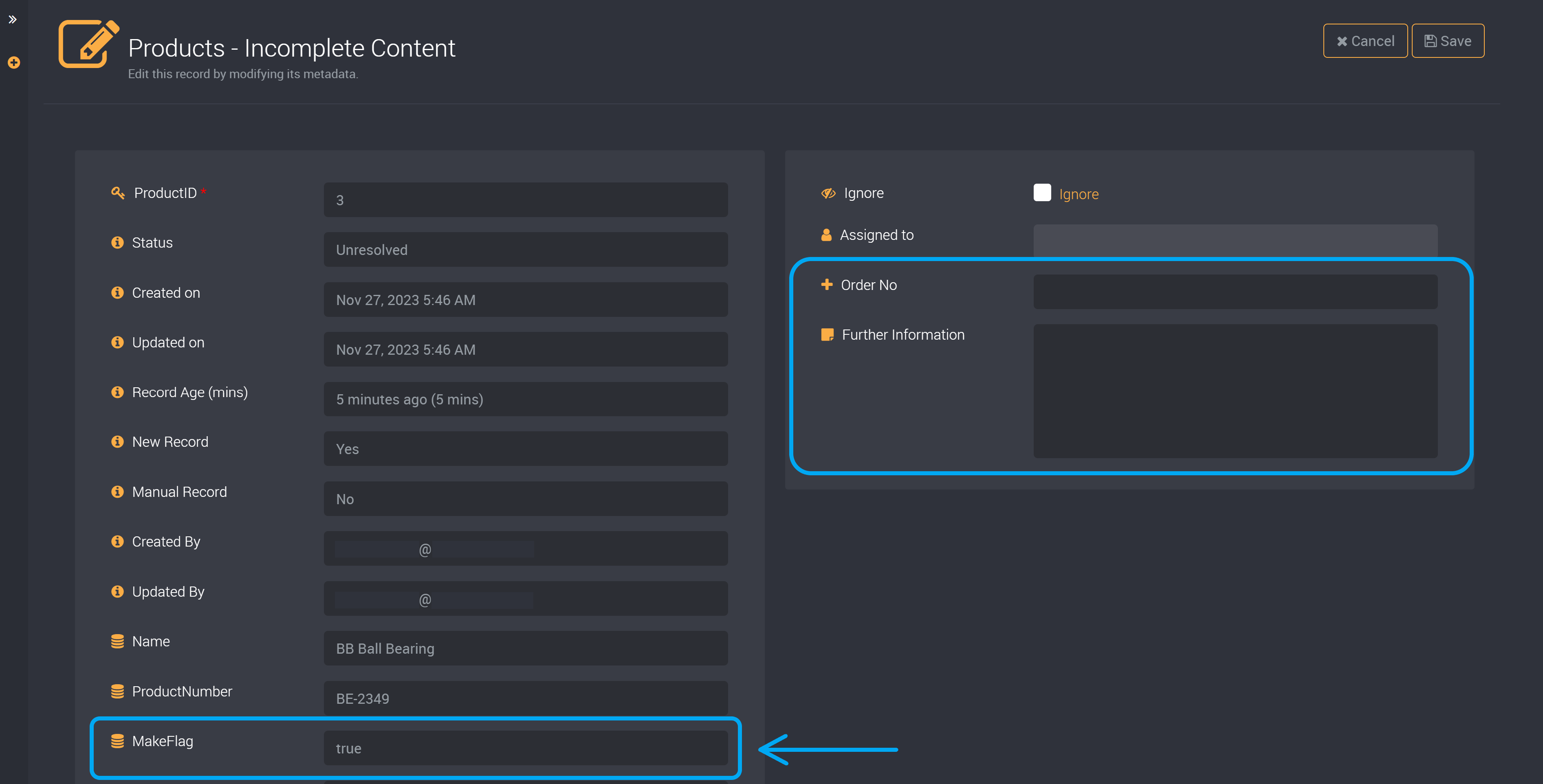Click the crossed-eye Ignore icon
Image resolution: width=1543 pixels, height=784 pixels.
tap(828, 193)
